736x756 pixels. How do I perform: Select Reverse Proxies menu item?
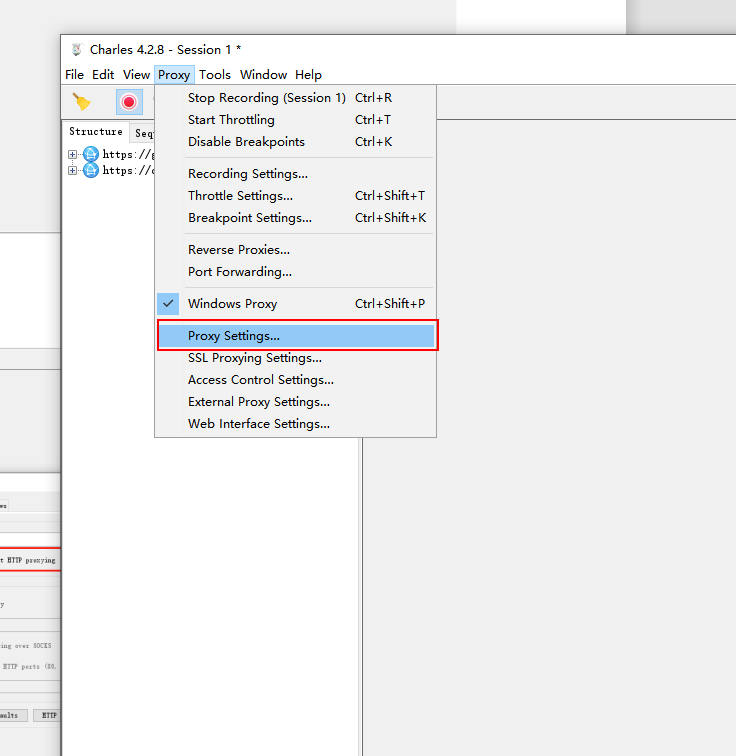[x=295, y=250]
